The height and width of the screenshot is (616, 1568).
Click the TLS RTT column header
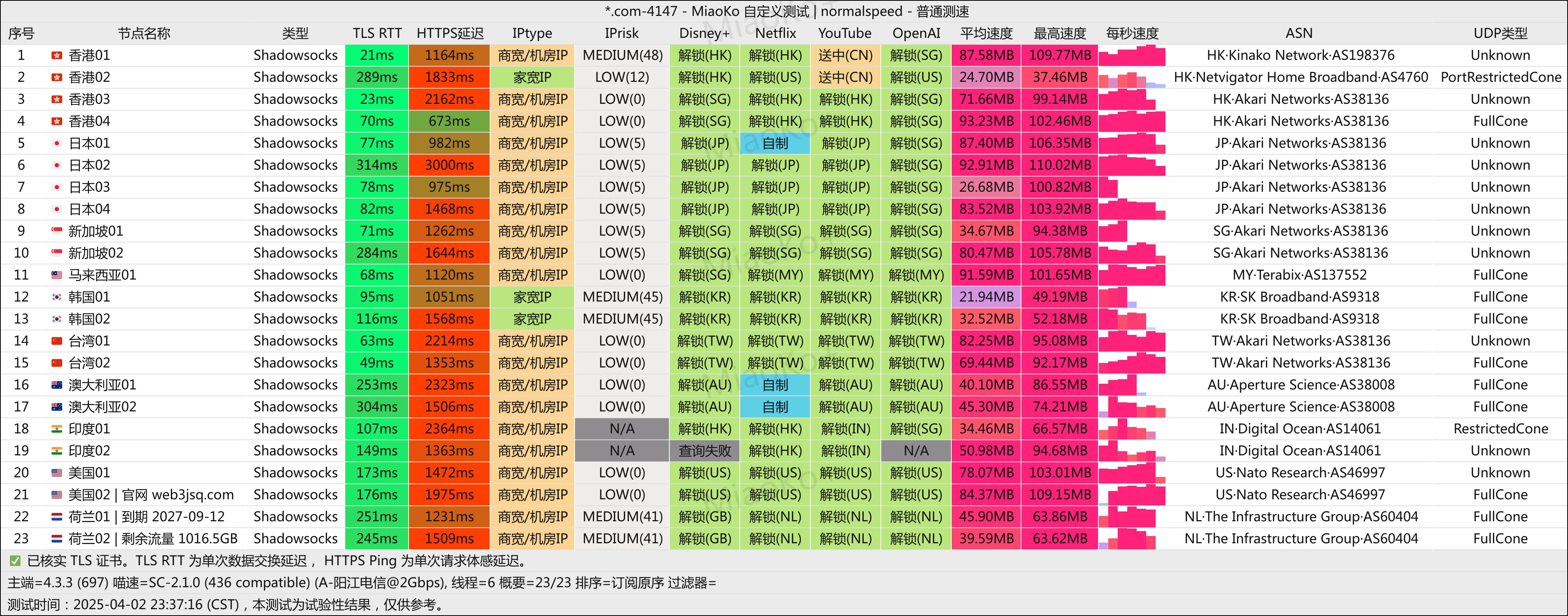[377, 33]
